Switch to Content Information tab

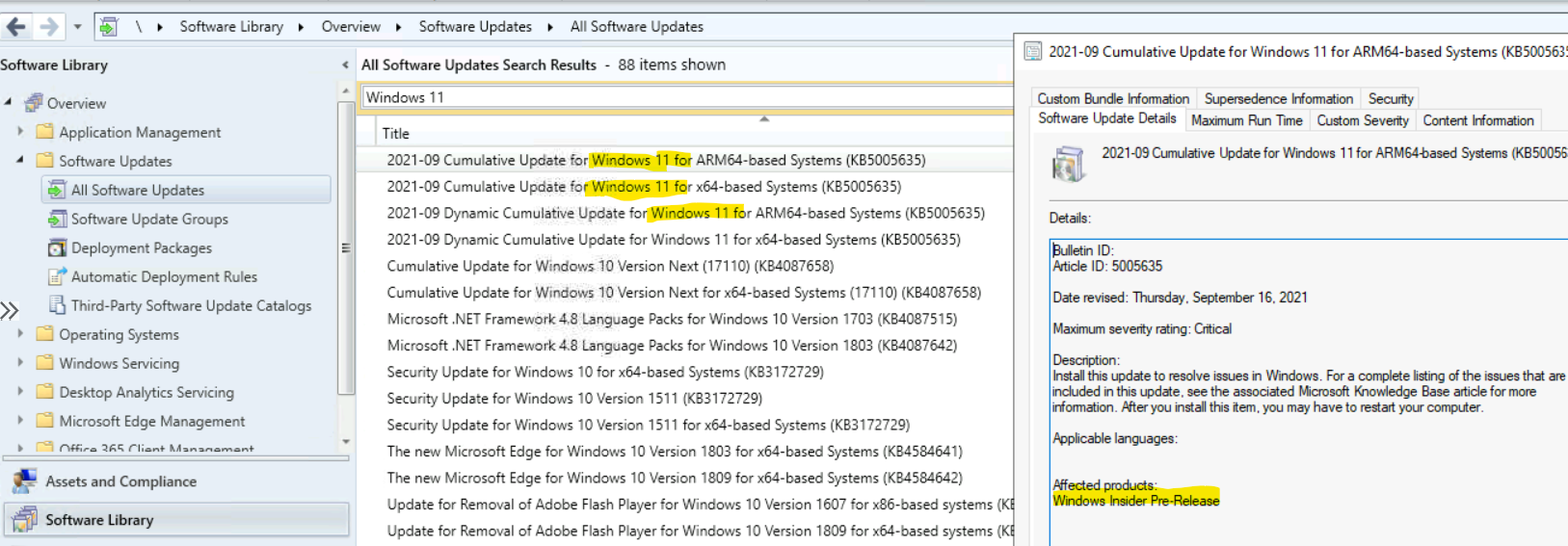click(x=1477, y=120)
